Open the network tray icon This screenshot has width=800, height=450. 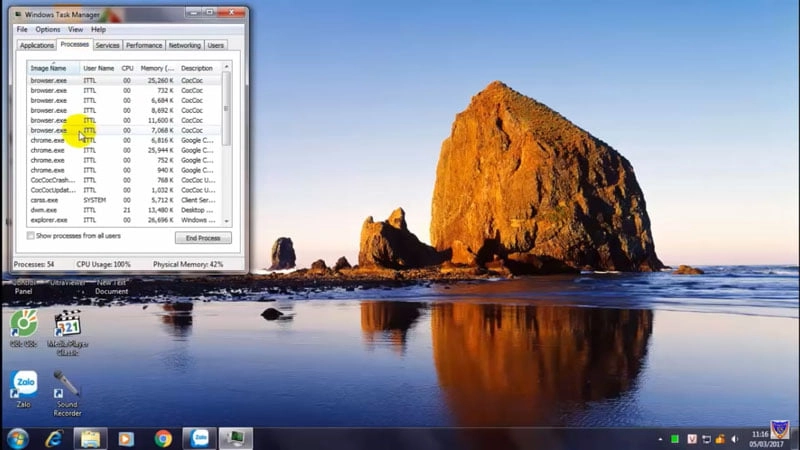click(x=706, y=439)
